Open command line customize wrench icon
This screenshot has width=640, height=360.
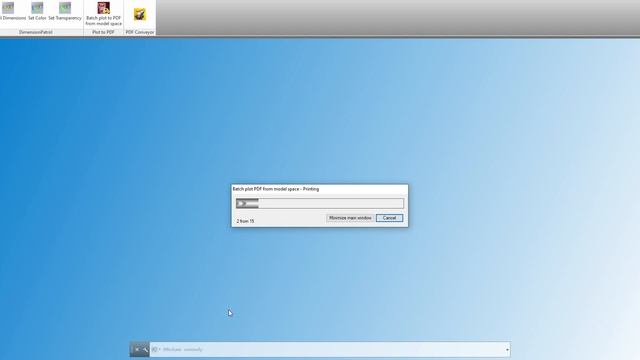tap(144, 349)
